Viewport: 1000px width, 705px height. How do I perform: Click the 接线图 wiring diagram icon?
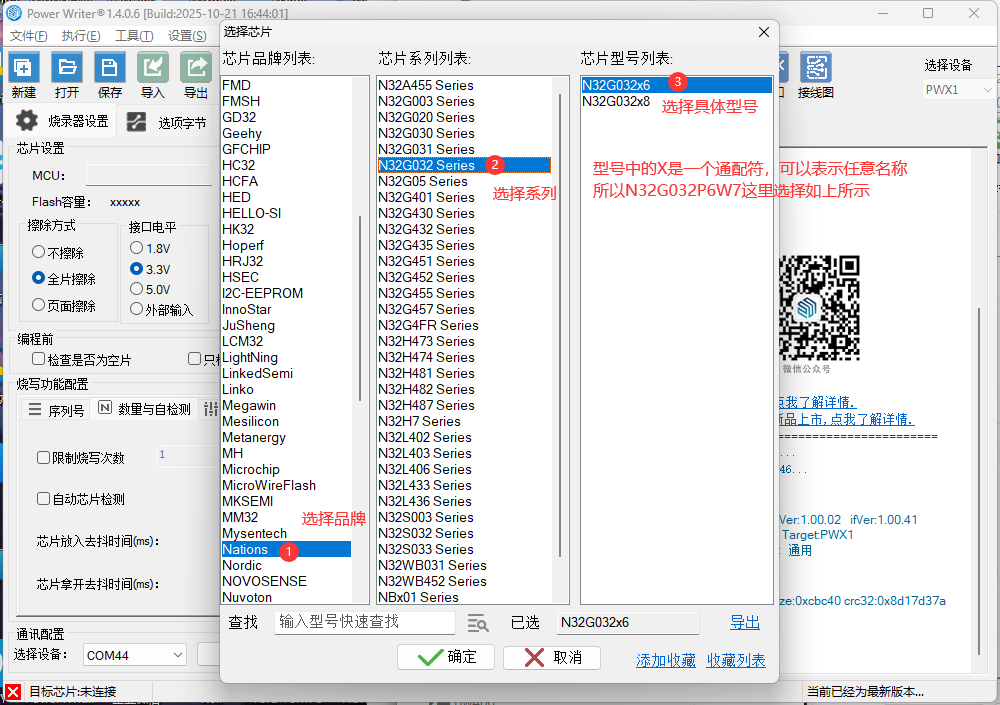816,68
